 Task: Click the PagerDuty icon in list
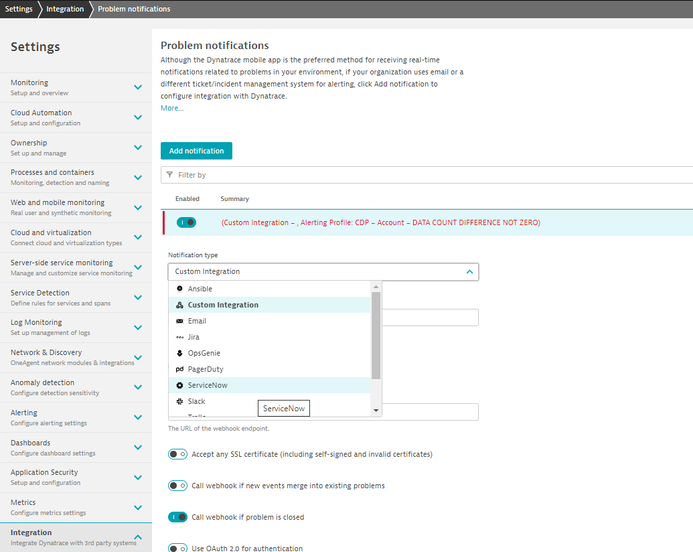coord(179,369)
